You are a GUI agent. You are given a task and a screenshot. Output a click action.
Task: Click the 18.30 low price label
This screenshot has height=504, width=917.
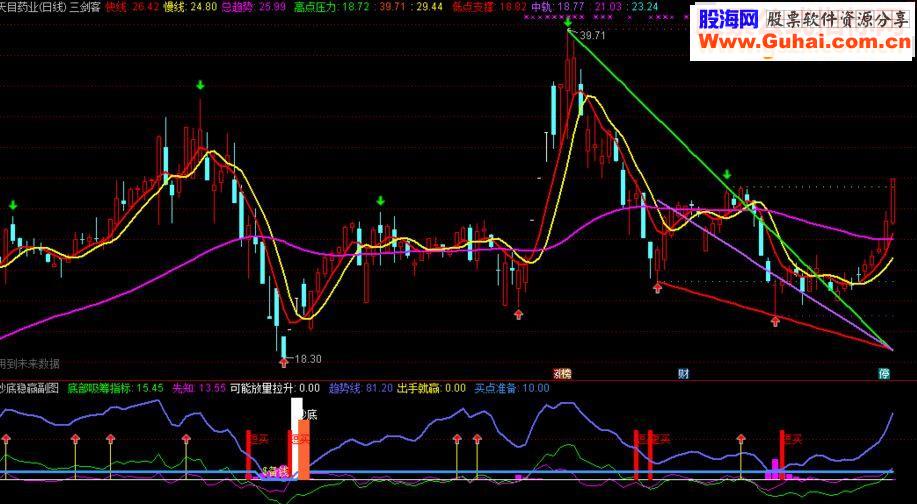(308, 359)
